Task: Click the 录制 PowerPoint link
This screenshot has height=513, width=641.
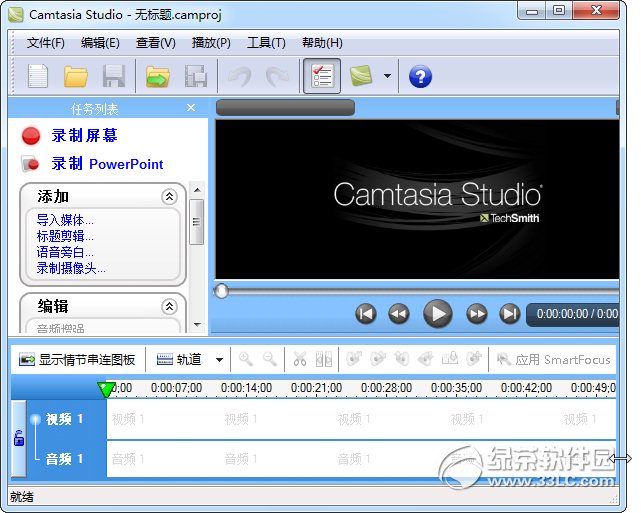Action: pyautogui.click(x=107, y=164)
